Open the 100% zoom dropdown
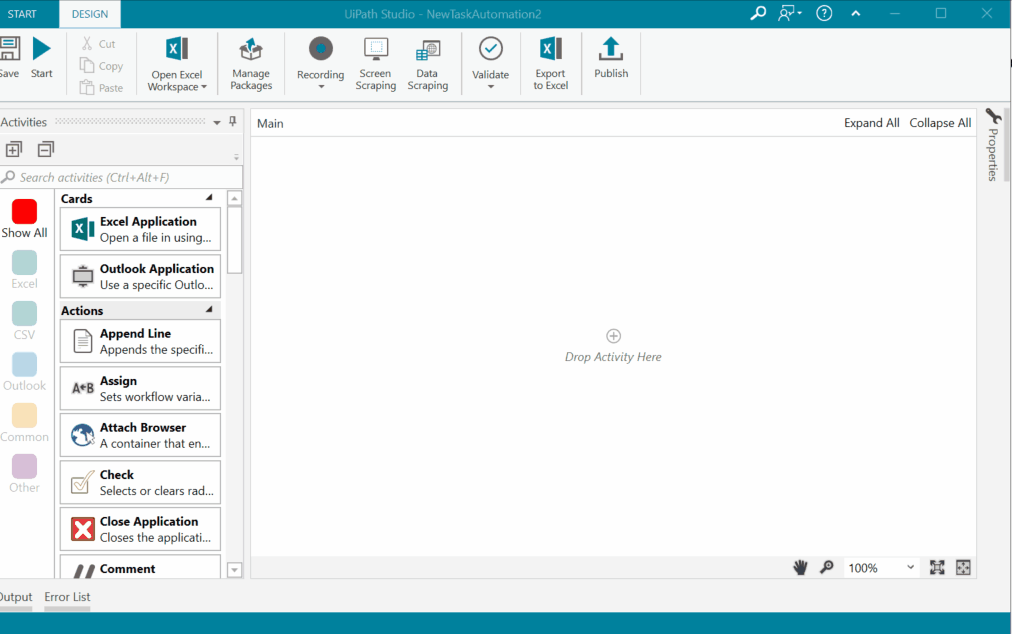This screenshot has width=1012, height=634. (881, 568)
